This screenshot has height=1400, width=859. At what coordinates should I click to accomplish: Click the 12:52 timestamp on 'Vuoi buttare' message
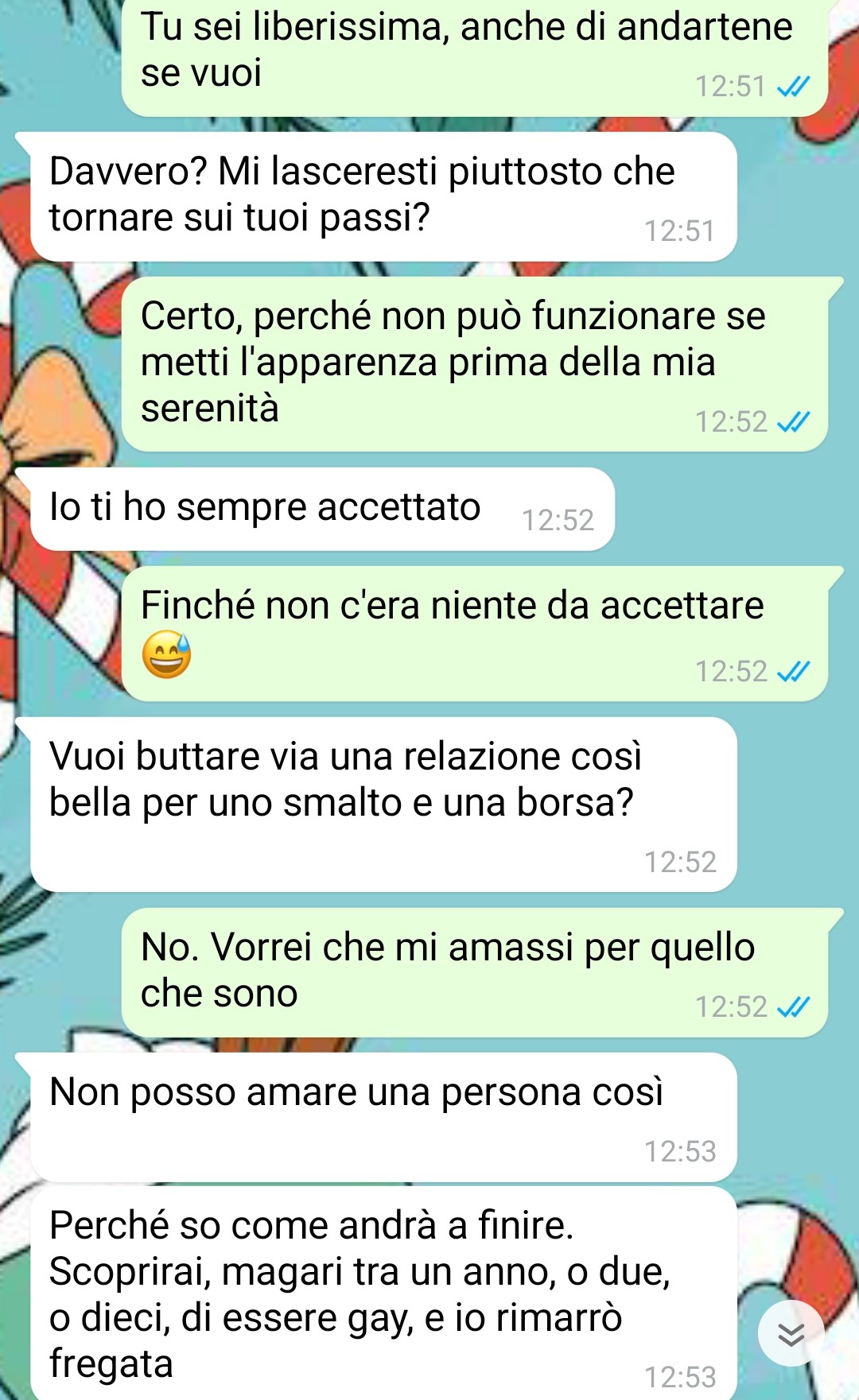click(x=680, y=862)
